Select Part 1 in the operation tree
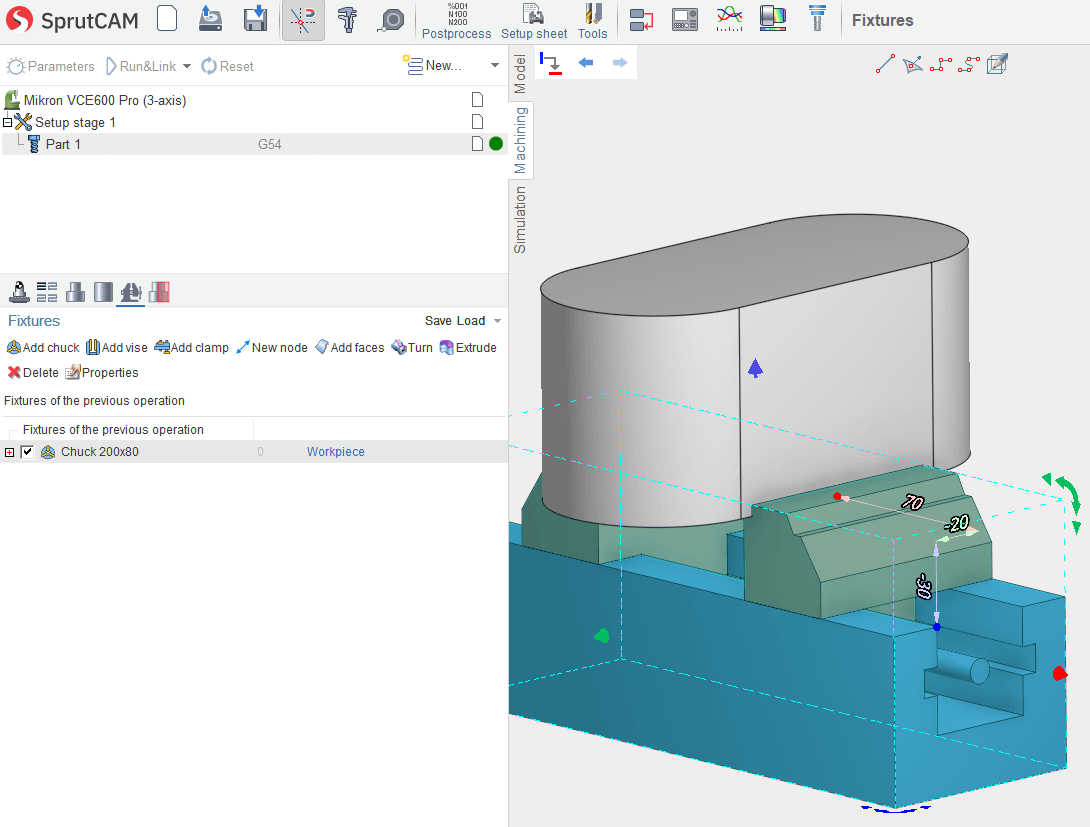This screenshot has width=1090, height=827. click(63, 144)
